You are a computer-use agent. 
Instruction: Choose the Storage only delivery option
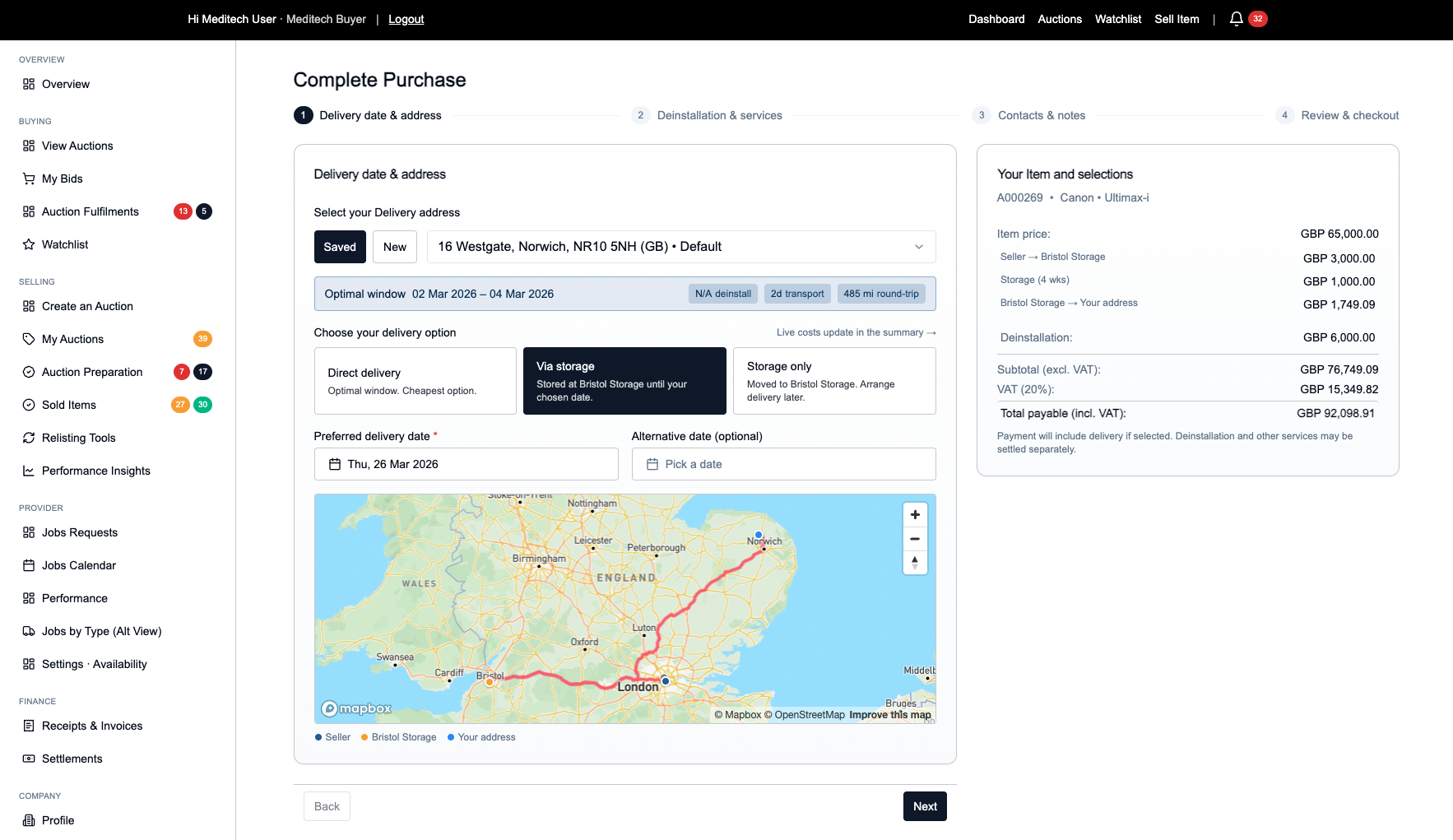tap(833, 381)
